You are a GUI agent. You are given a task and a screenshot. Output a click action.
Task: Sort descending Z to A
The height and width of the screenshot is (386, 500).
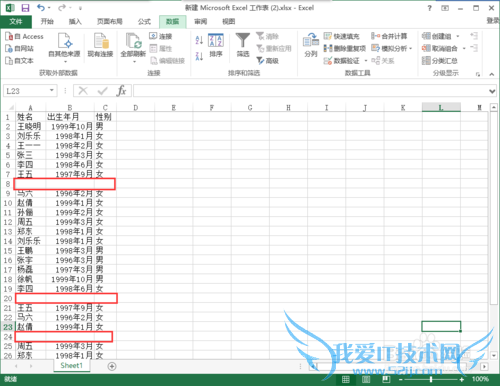[199, 56]
